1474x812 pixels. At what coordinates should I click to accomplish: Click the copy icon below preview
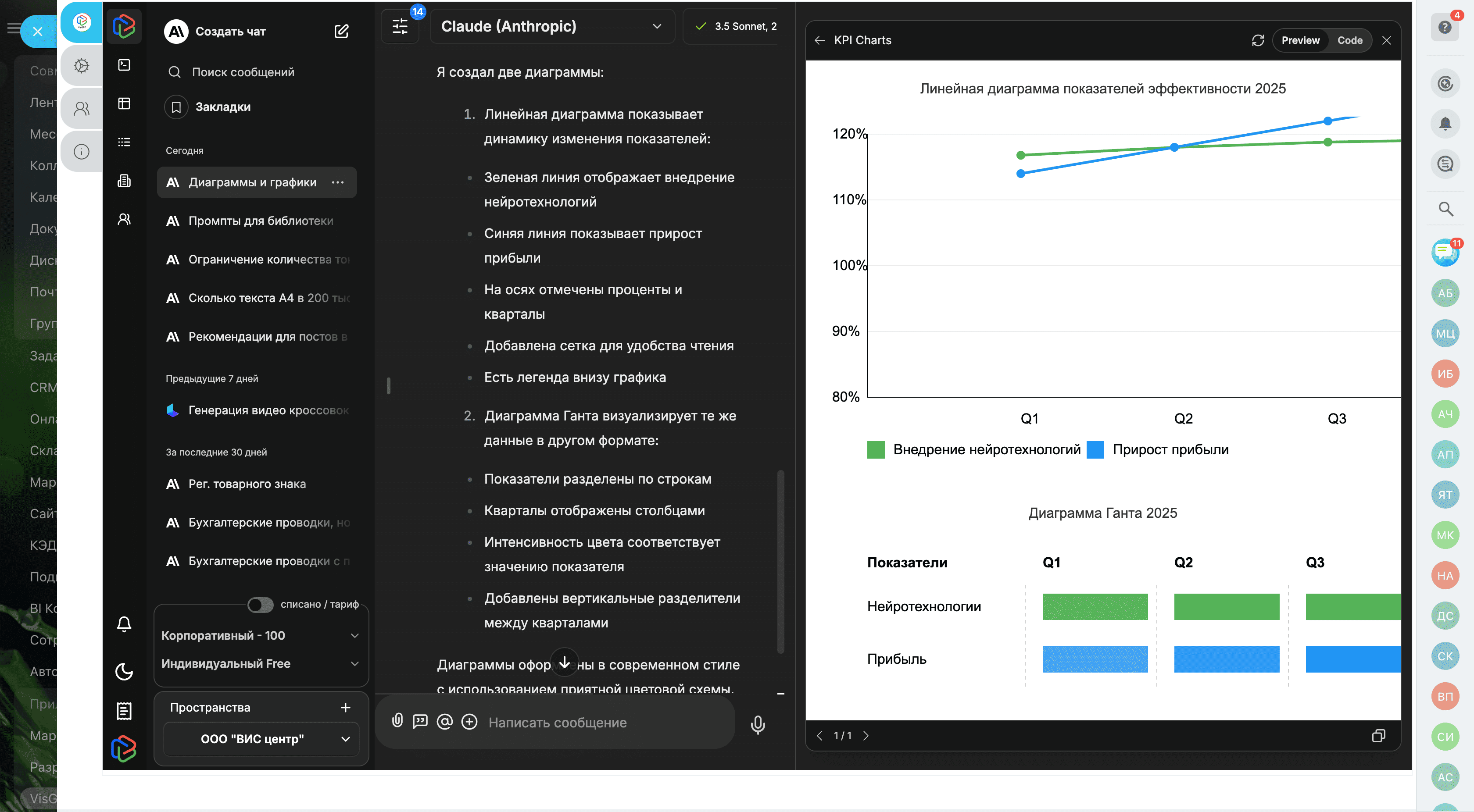1378,735
